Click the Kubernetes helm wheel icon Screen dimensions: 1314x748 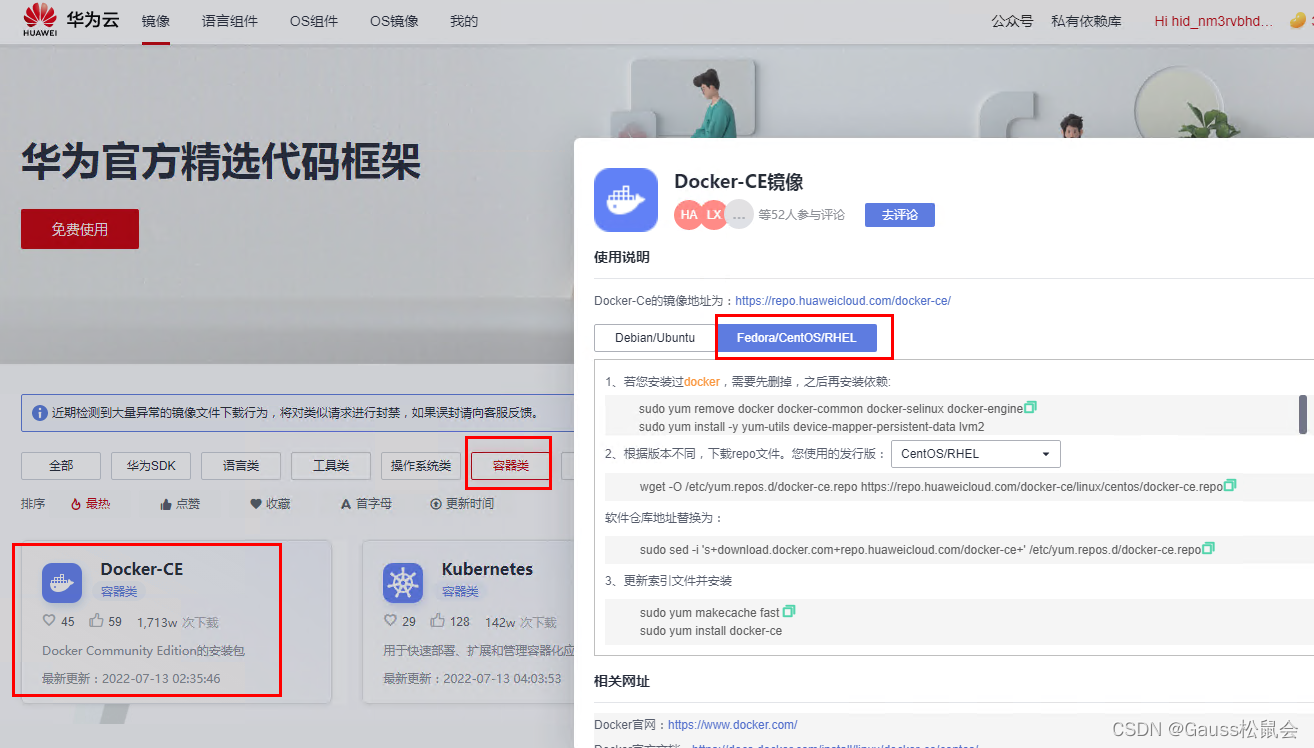(x=403, y=582)
